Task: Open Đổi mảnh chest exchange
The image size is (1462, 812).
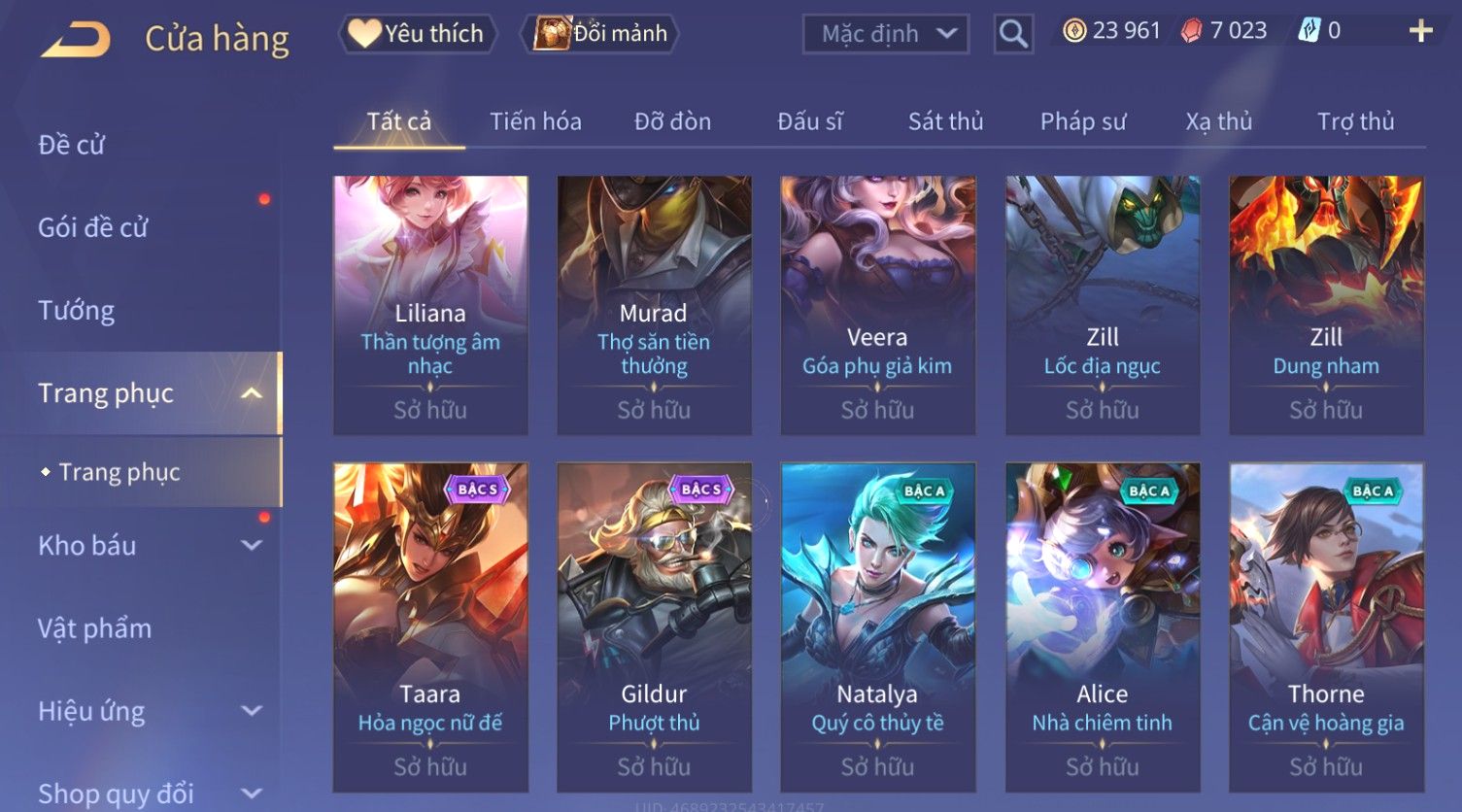Action: [x=599, y=34]
